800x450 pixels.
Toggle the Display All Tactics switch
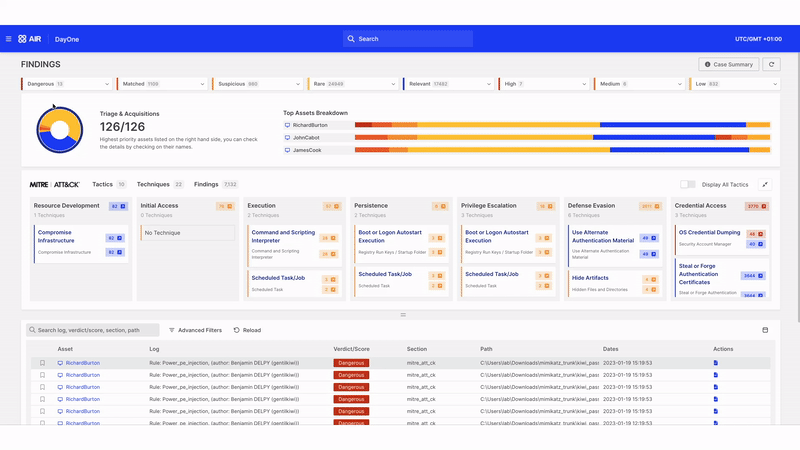pyautogui.click(x=688, y=184)
